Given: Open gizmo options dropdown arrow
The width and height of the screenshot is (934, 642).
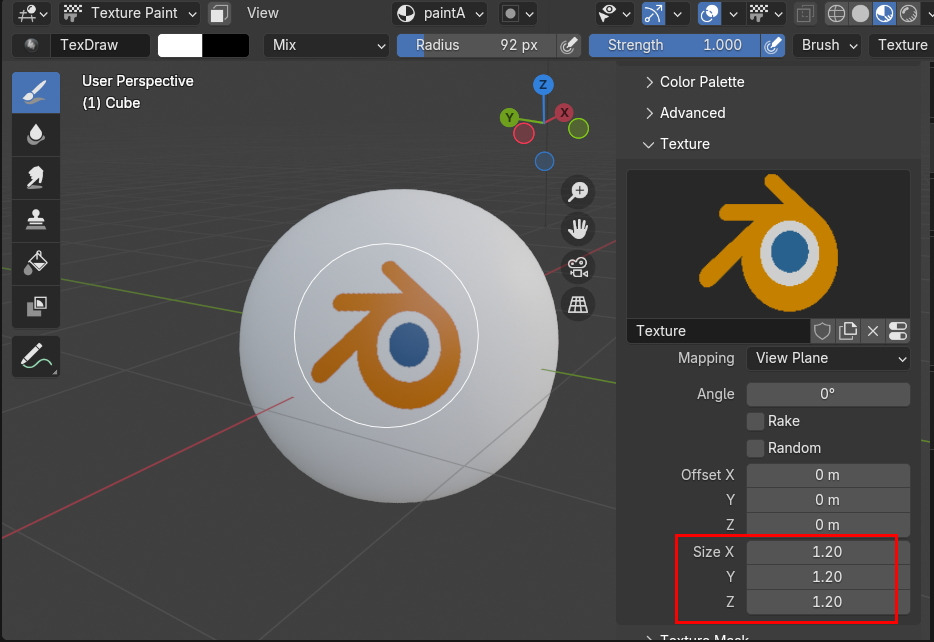Looking at the screenshot, I should [677, 13].
